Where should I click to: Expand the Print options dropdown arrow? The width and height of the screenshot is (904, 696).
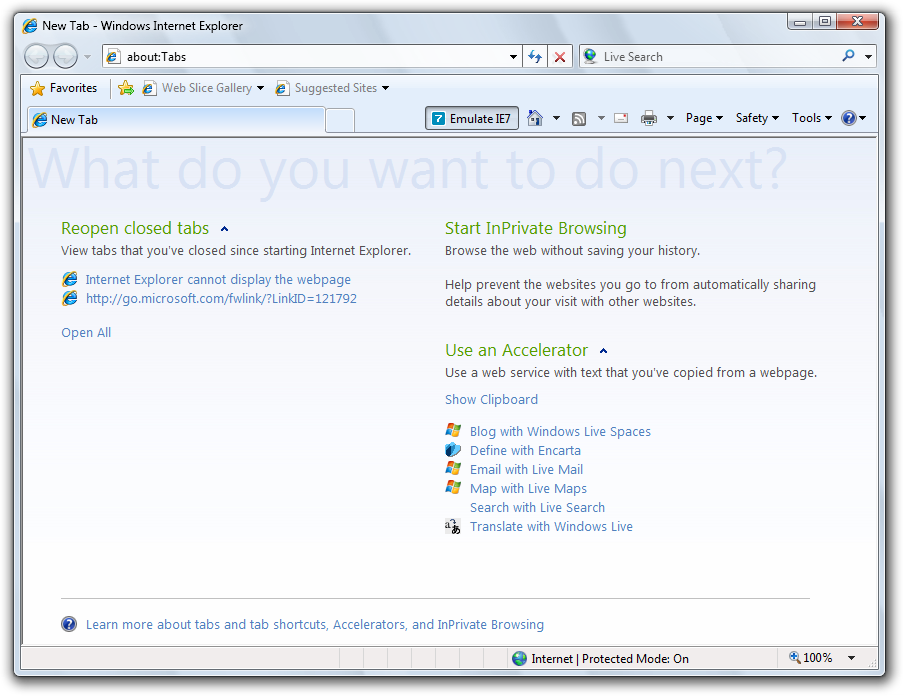(671, 118)
